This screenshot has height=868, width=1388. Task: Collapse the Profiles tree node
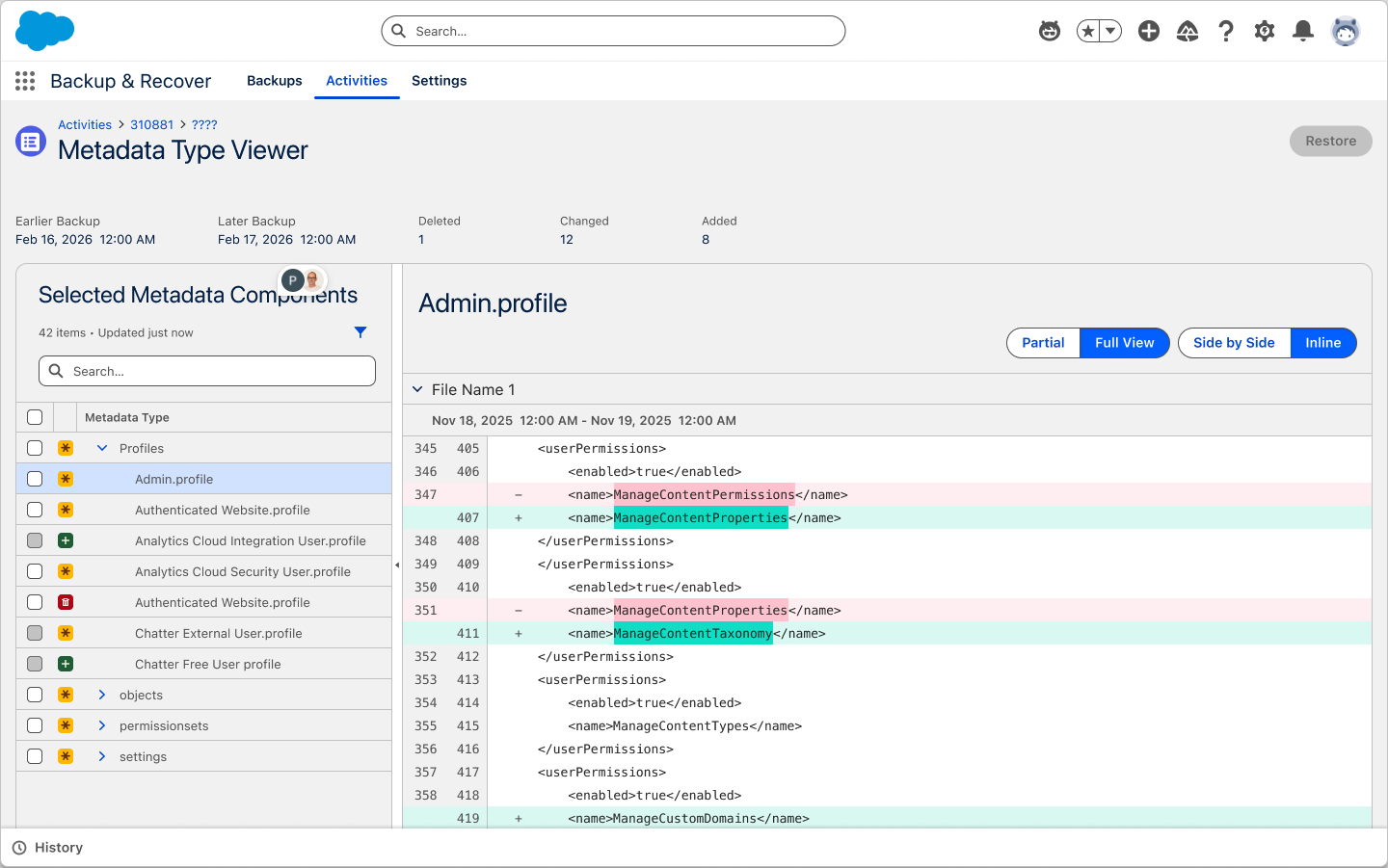tap(102, 448)
